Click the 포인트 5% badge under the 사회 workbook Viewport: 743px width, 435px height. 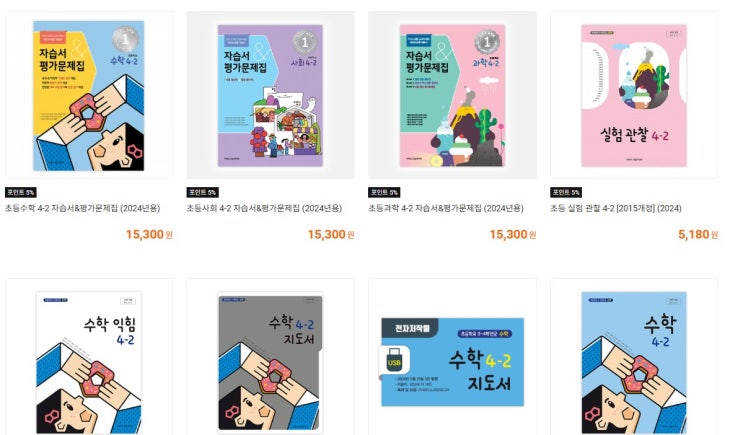202,192
